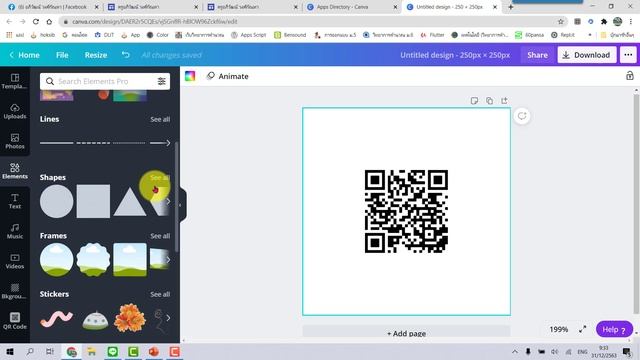Screen dimensions: 640x360
Task: Open the Flutter bookmark
Action: pyautogui.click(x=432, y=35)
